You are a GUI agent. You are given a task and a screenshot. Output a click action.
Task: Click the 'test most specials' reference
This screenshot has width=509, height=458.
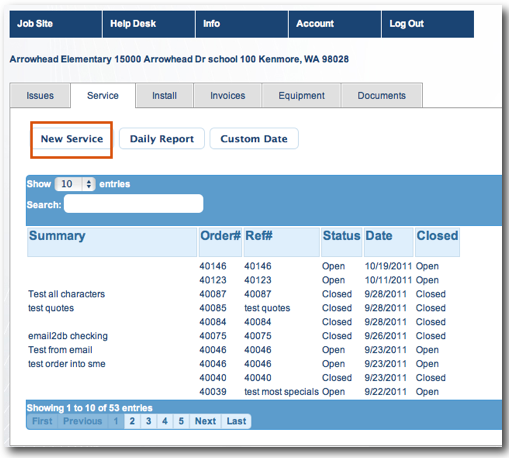[282, 392]
